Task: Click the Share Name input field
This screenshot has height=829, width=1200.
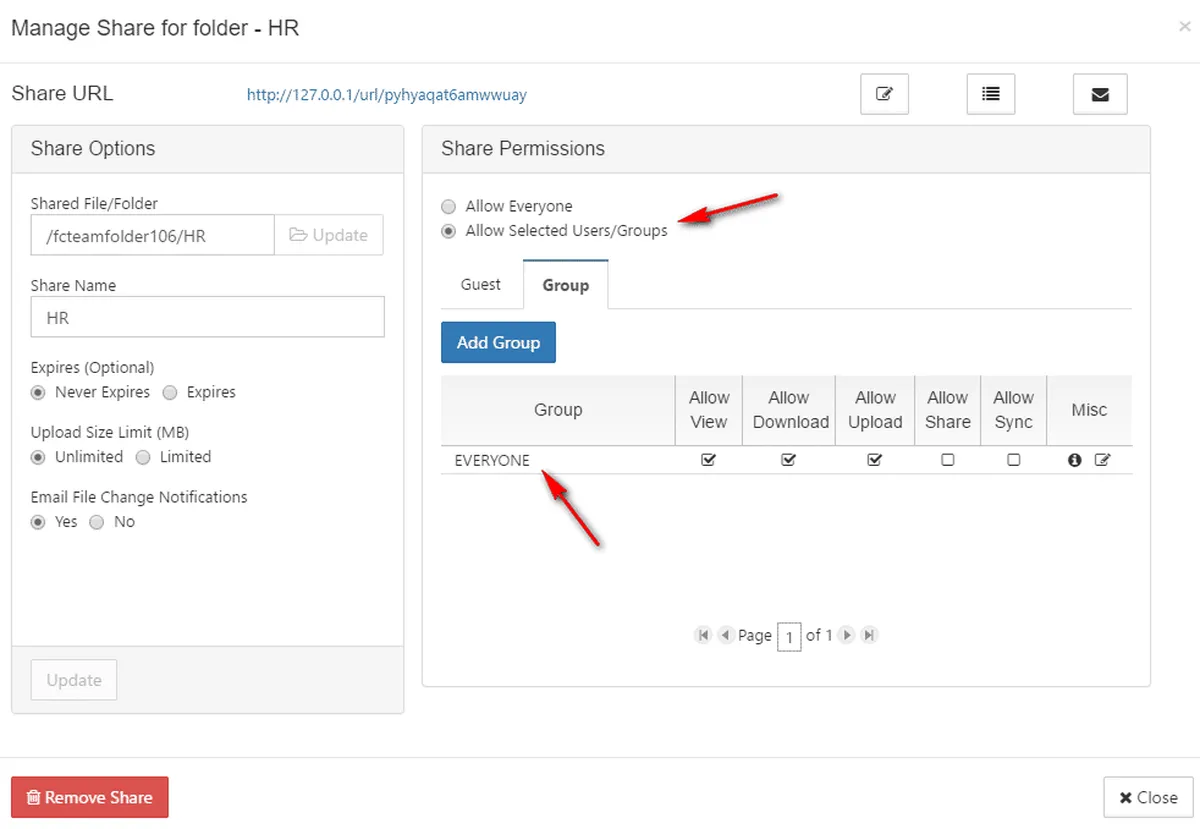Action: pos(207,316)
